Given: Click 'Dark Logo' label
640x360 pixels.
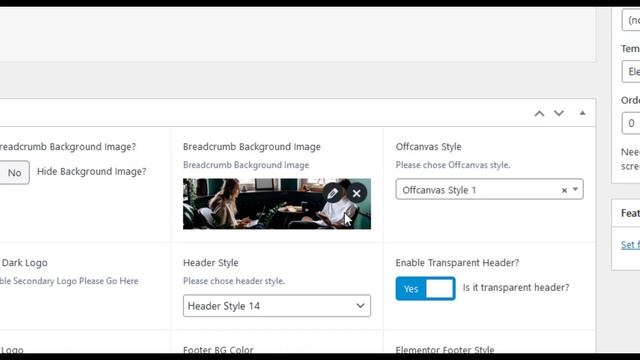Looking at the screenshot, I should pyautogui.click(x=24, y=263).
